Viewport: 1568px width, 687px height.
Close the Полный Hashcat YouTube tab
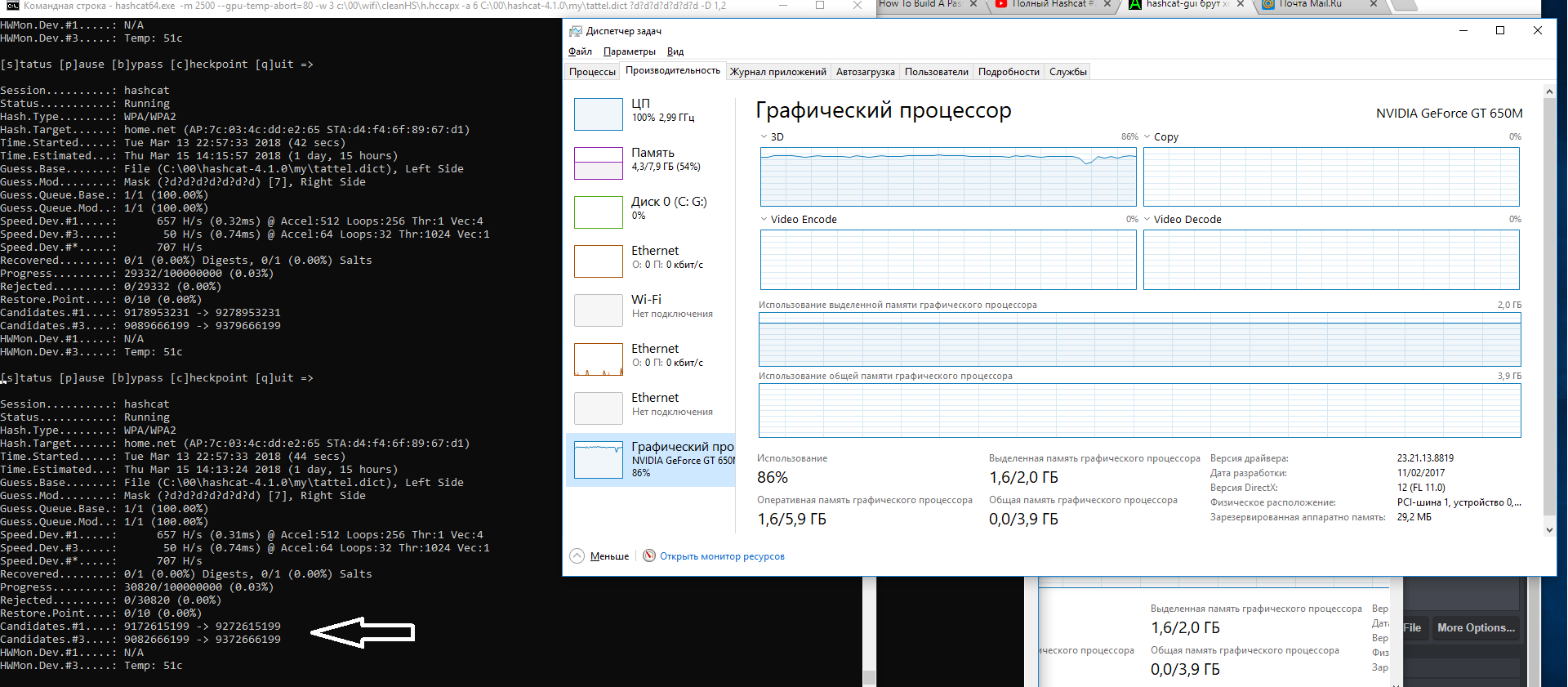[x=1107, y=4]
